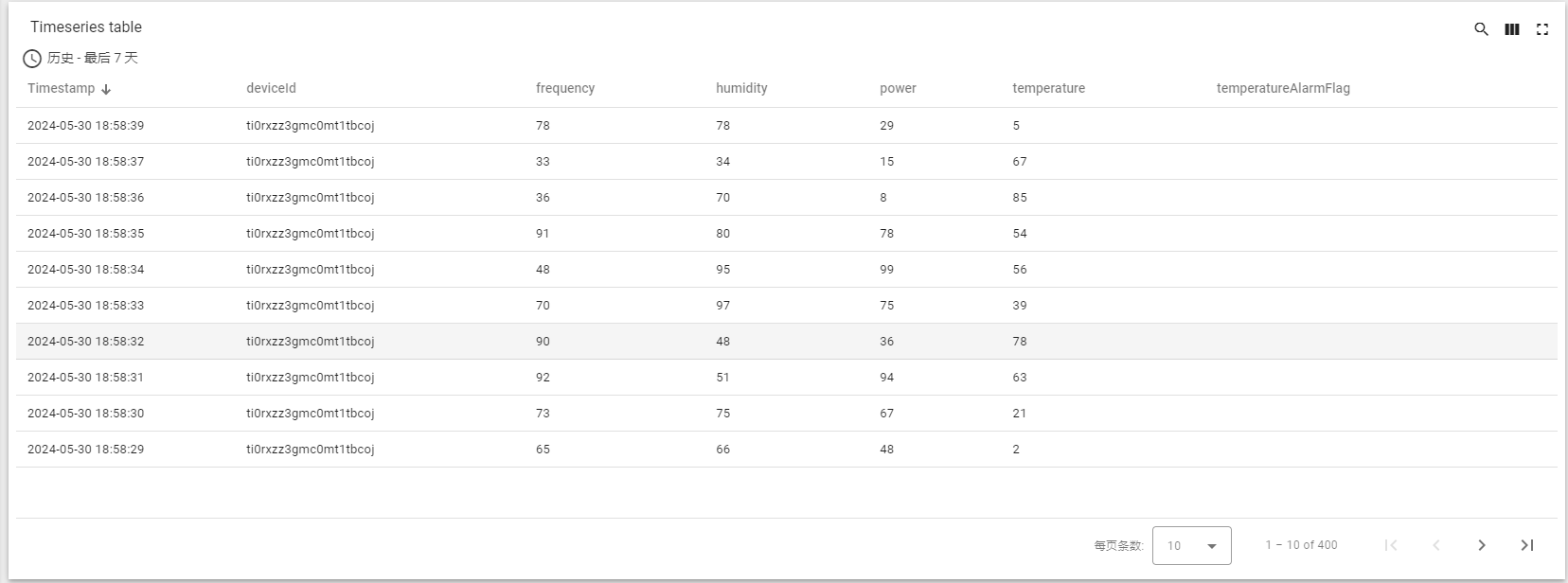Go to the next page arrow
This screenshot has width=1568, height=583.
(1482, 545)
